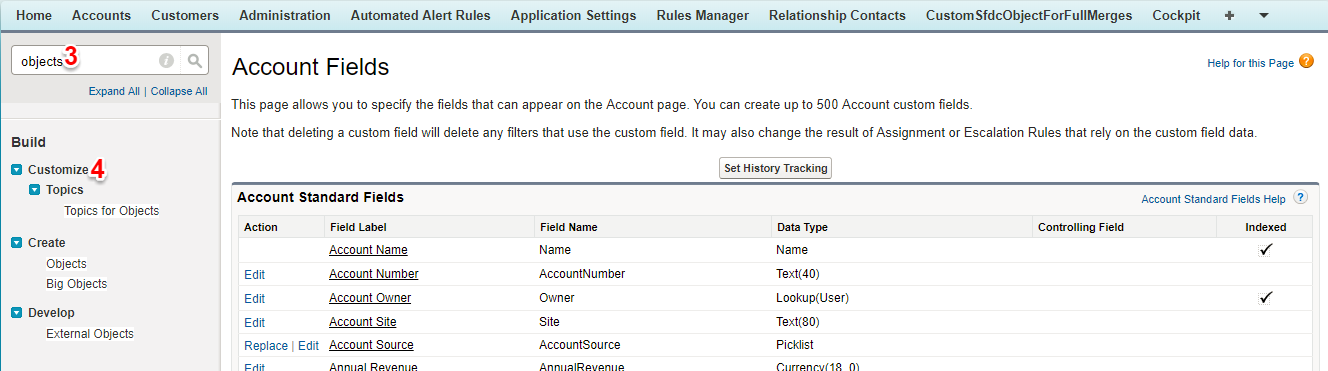1328x371 pixels.
Task: Collapse the Develop tree section
Action: click(17, 313)
